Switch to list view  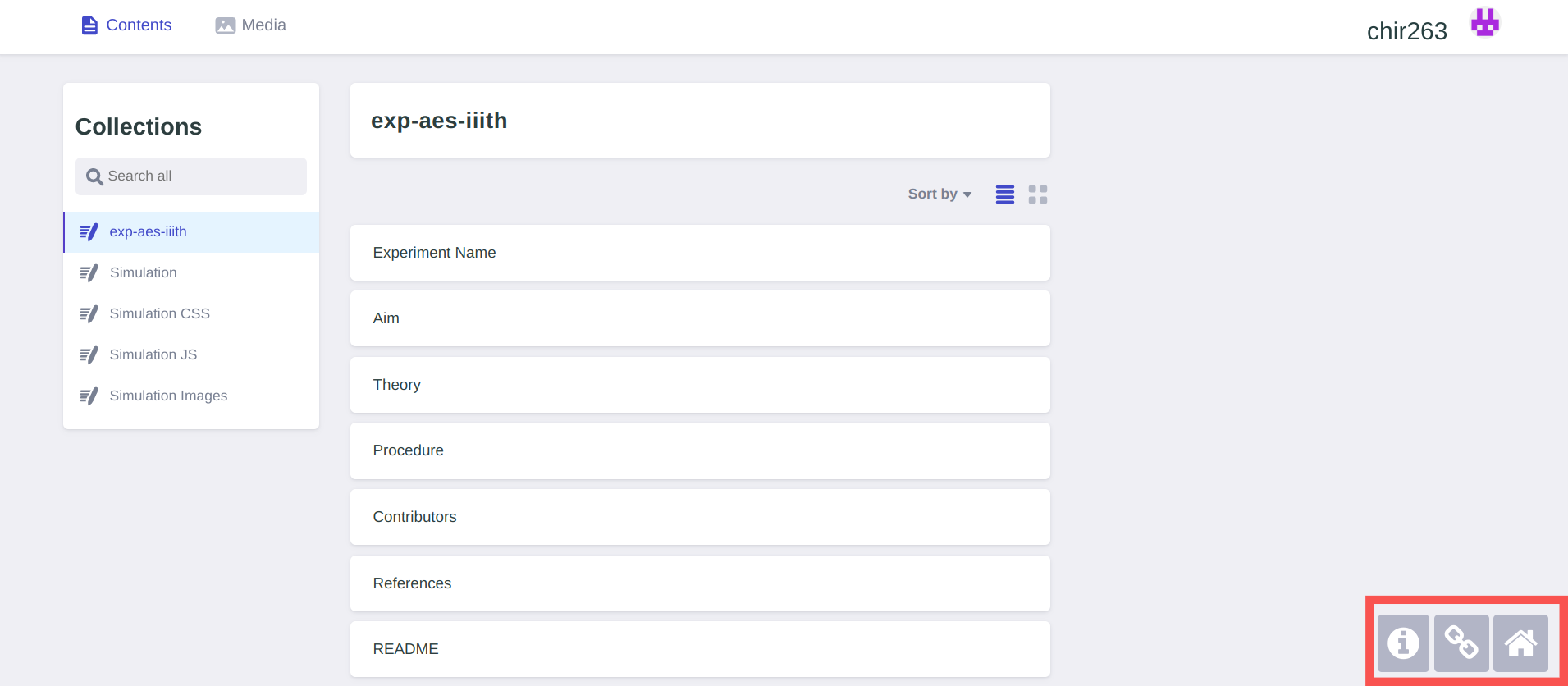coord(1005,194)
